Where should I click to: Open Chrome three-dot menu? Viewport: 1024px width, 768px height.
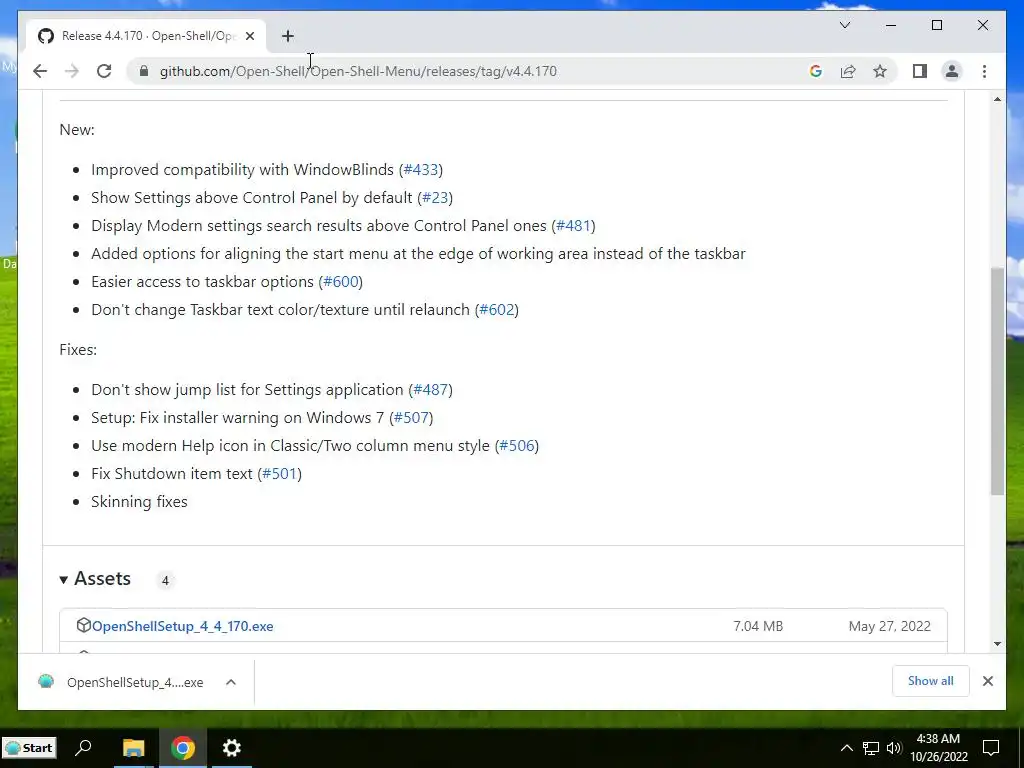tap(984, 71)
